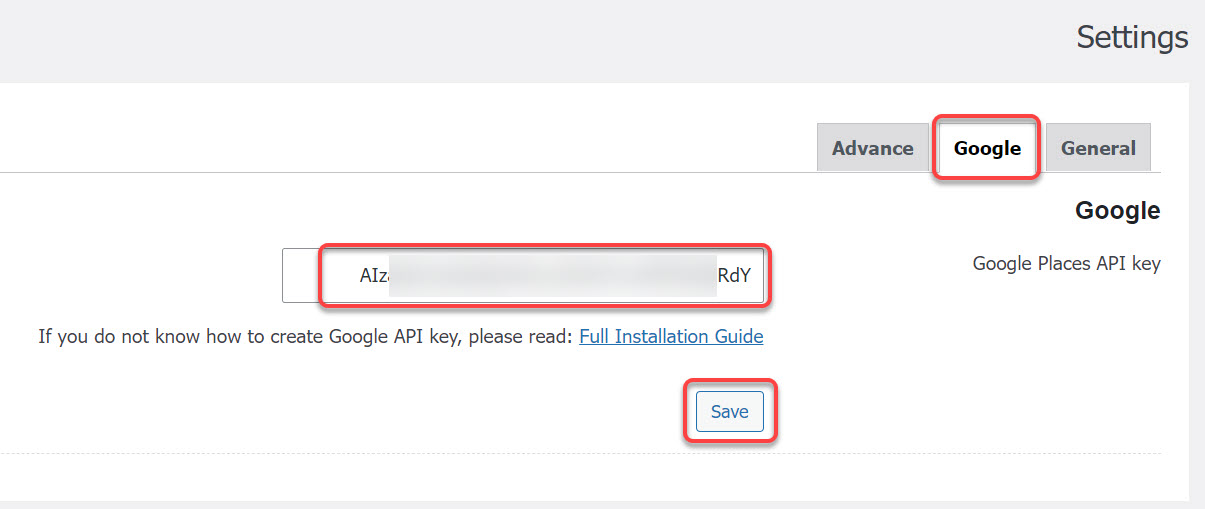Click the blurred middle of API key

point(550,276)
